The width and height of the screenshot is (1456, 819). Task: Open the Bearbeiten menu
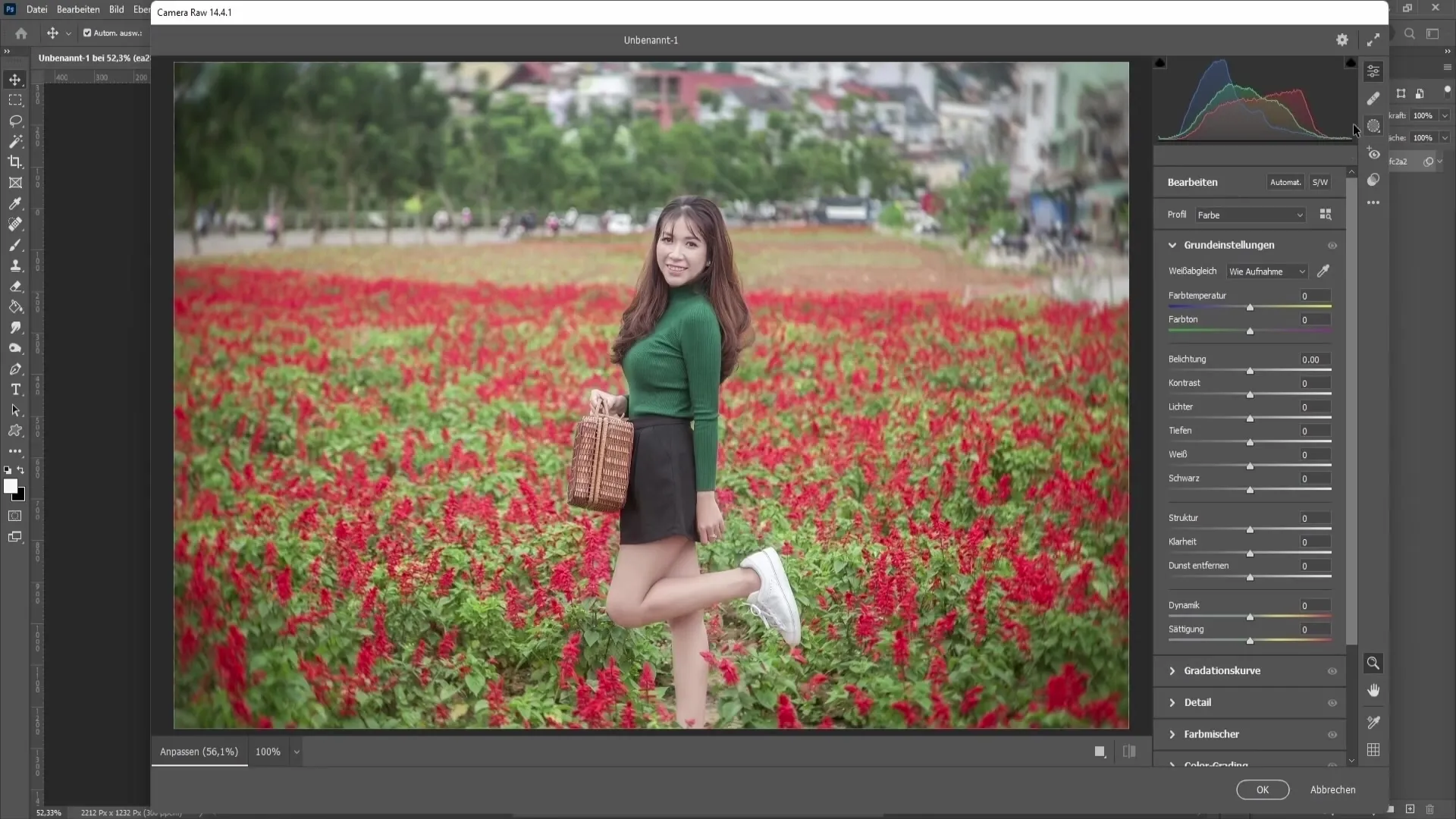coord(78,10)
